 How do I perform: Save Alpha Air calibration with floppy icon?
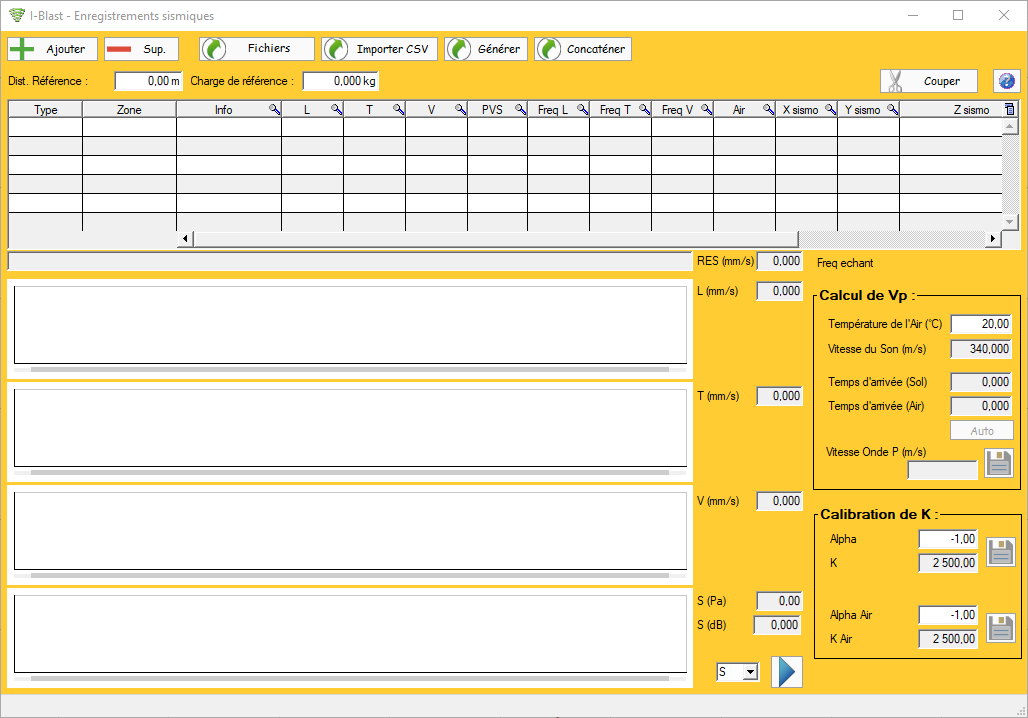point(1000,628)
